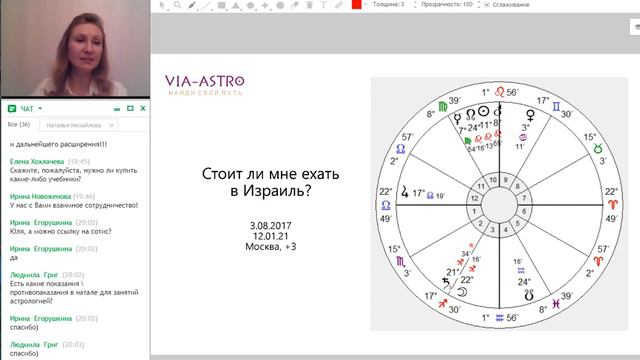The height and width of the screenshot is (360, 640).
Task: Open the dropdown arrow beside the red color
Action: point(365,4)
